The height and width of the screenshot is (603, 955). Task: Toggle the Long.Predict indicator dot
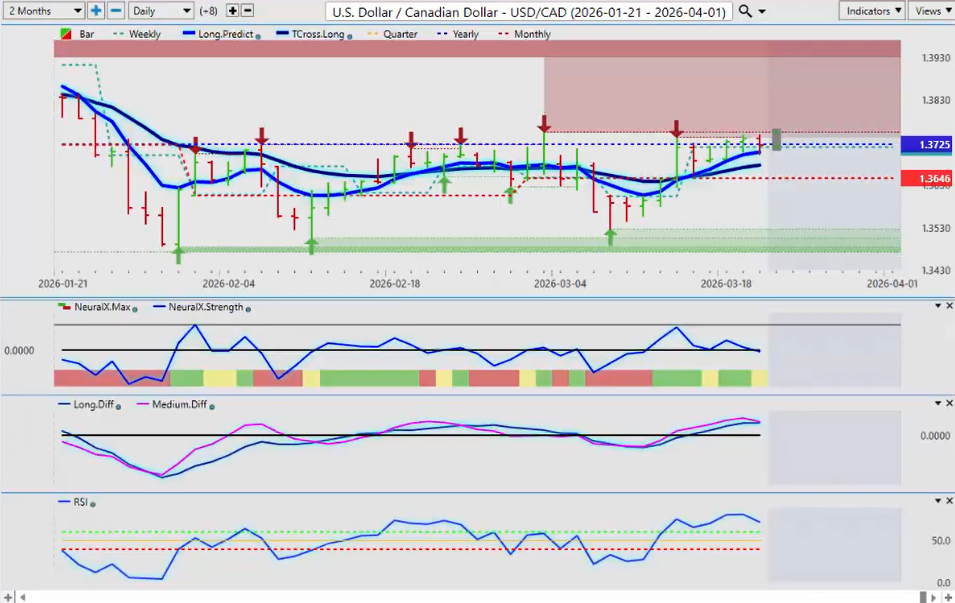pos(259,35)
